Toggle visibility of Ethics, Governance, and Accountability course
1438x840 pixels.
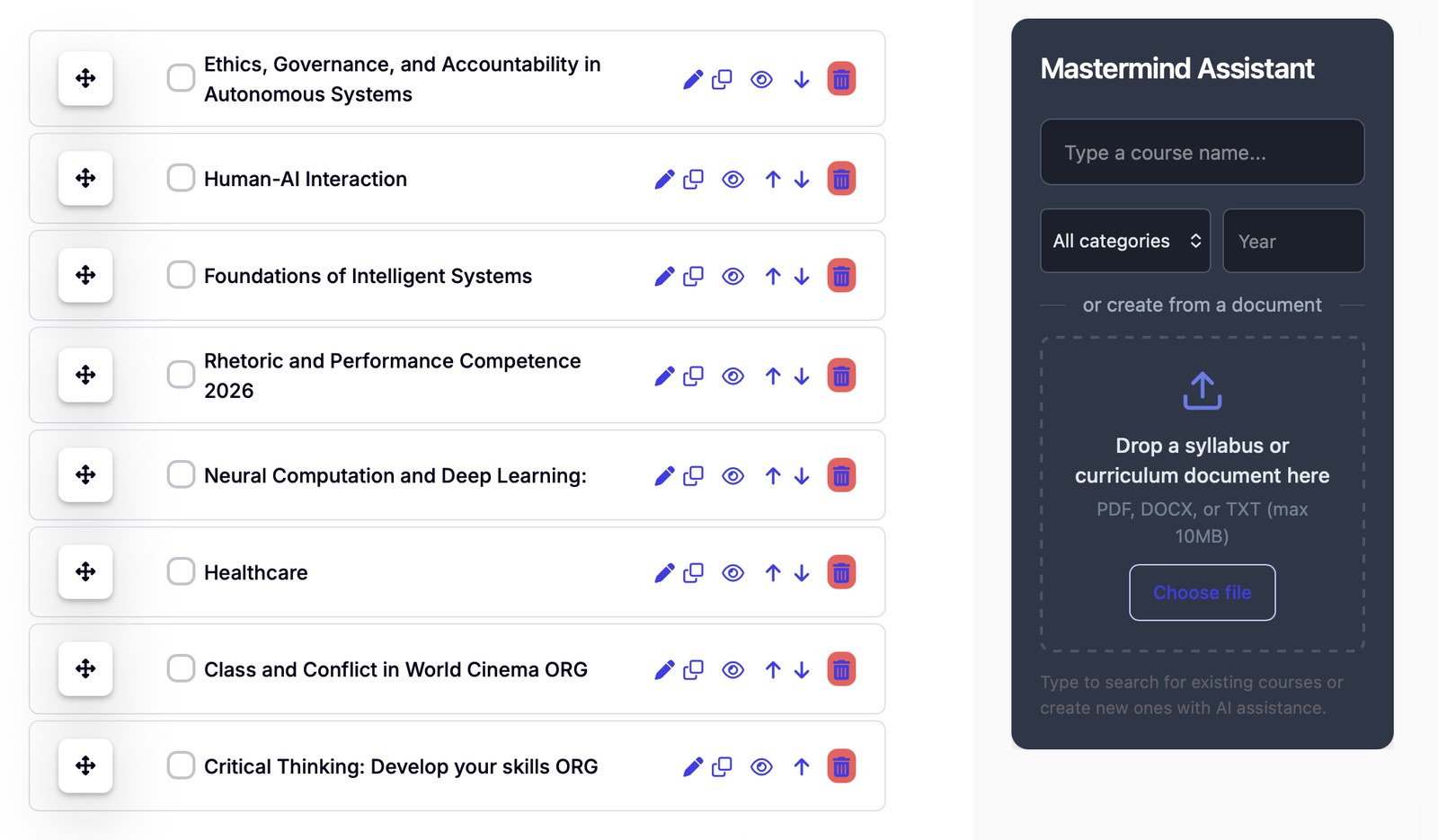(x=761, y=80)
